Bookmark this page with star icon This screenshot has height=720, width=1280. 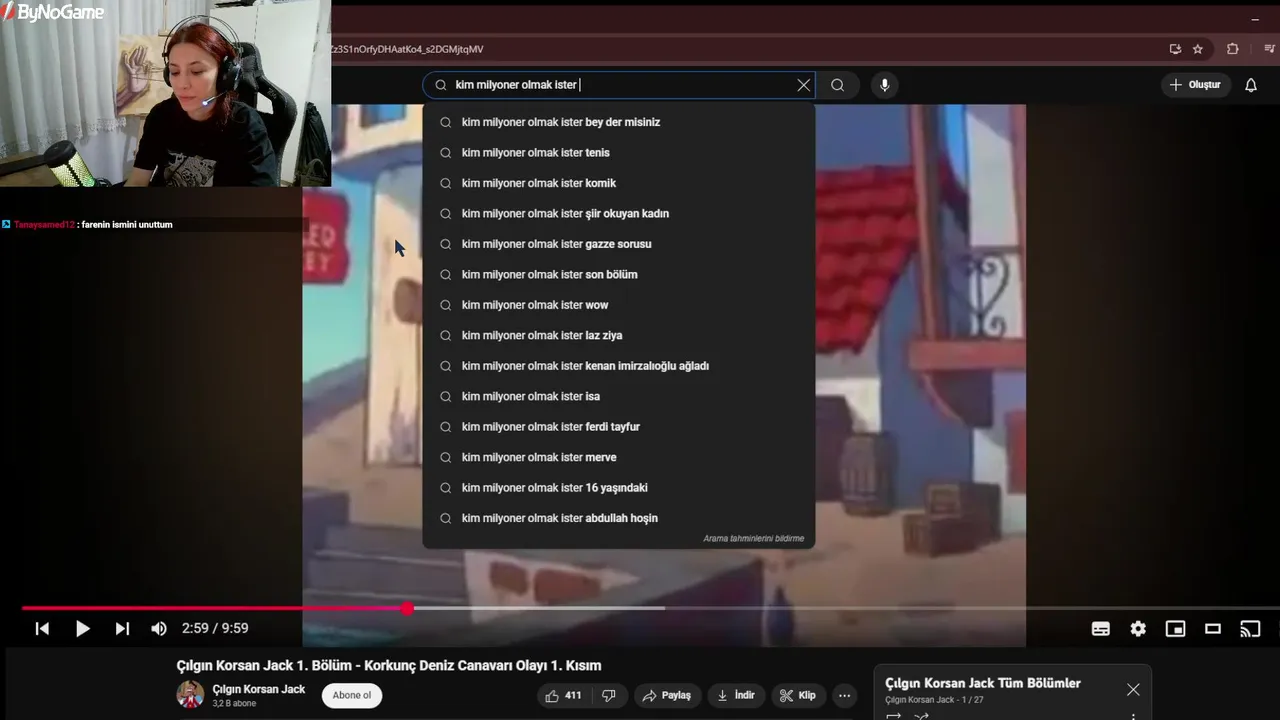tap(1198, 49)
